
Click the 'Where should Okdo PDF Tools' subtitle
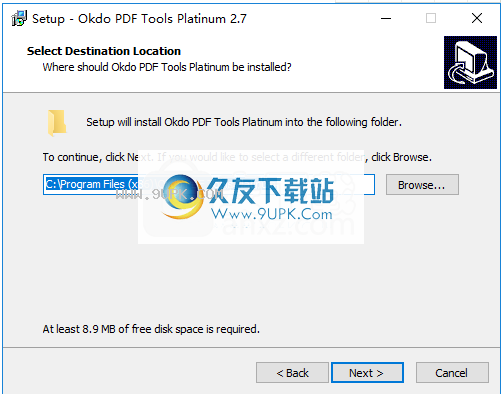click(x=167, y=67)
